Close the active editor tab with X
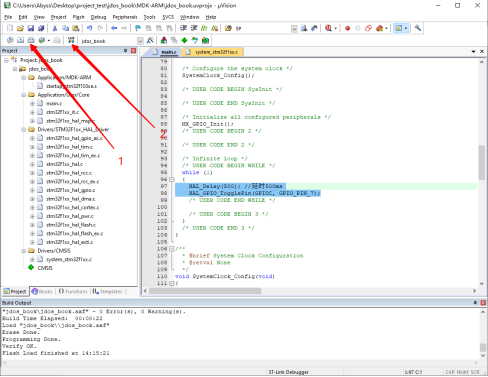488x377 pixels. point(482,51)
